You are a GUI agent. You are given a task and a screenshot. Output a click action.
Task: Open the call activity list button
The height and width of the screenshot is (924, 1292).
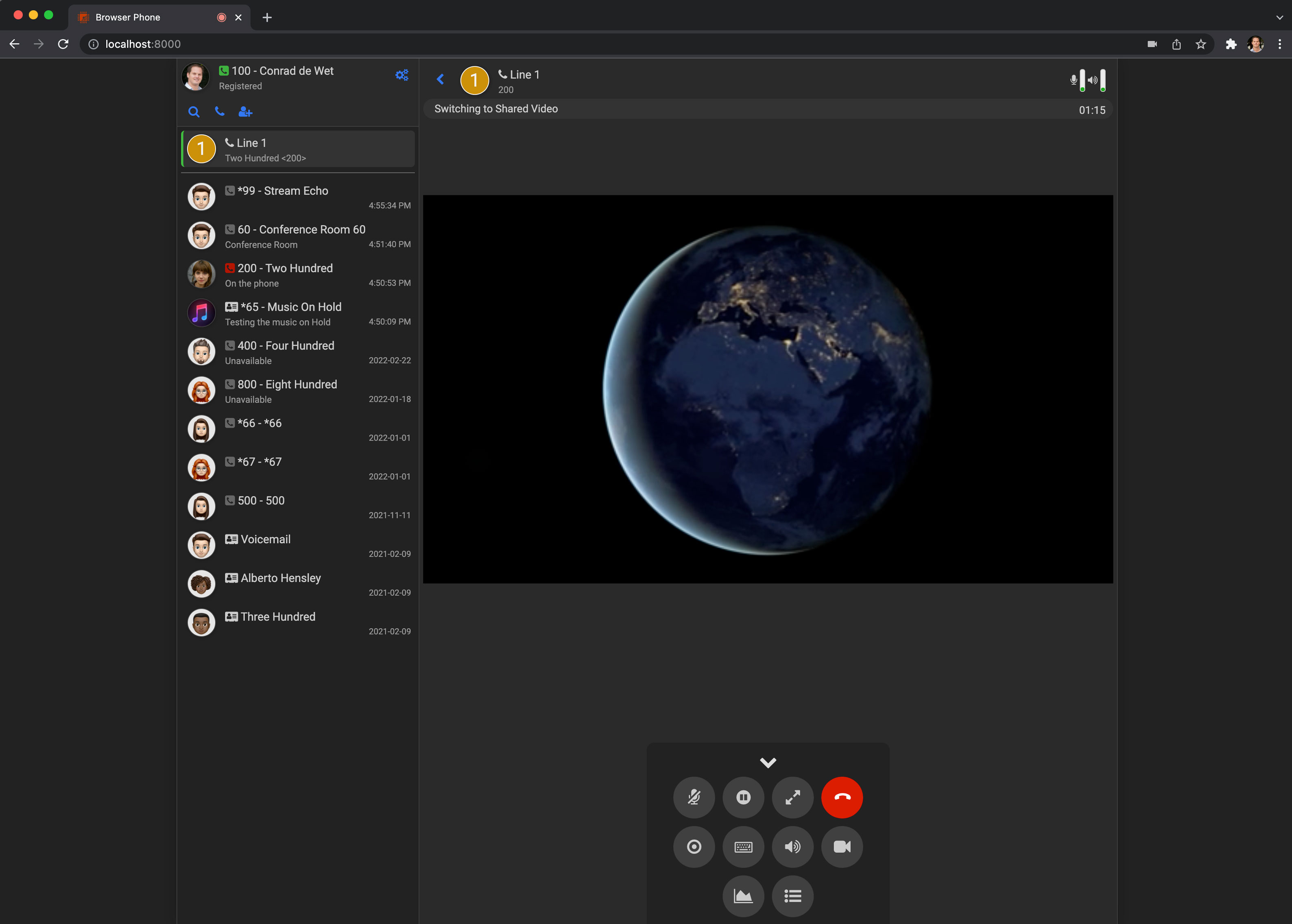792,896
